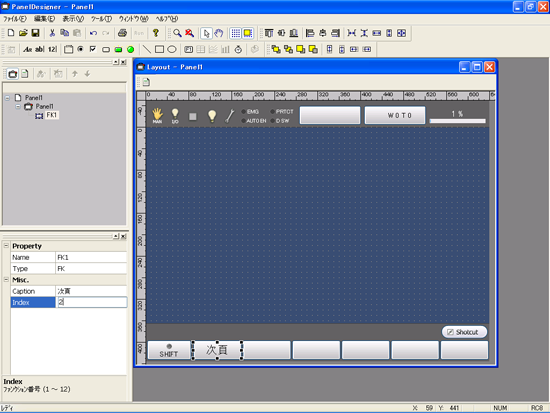The width and height of the screenshot is (550, 413).
Task: Choose the ellipse drawing tool
Action: [x=172, y=49]
